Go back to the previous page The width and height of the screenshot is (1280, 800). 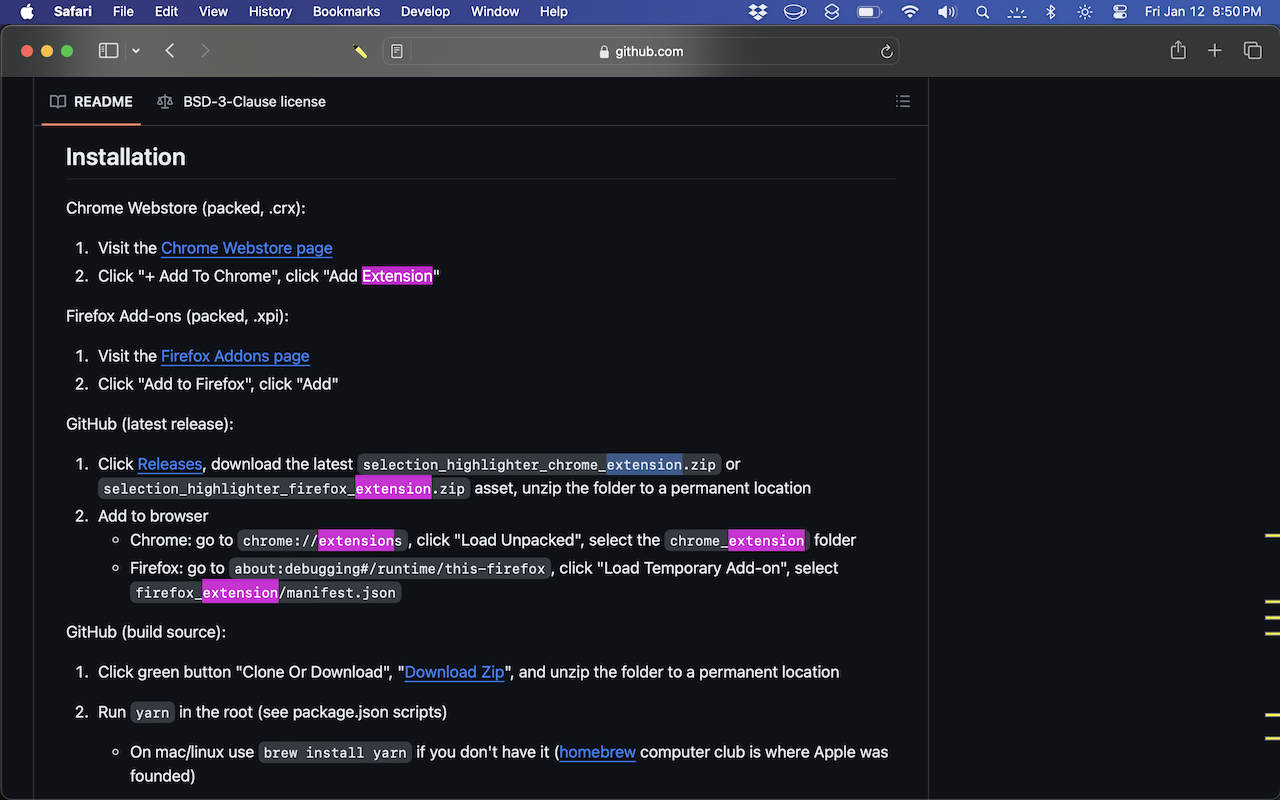tap(170, 51)
